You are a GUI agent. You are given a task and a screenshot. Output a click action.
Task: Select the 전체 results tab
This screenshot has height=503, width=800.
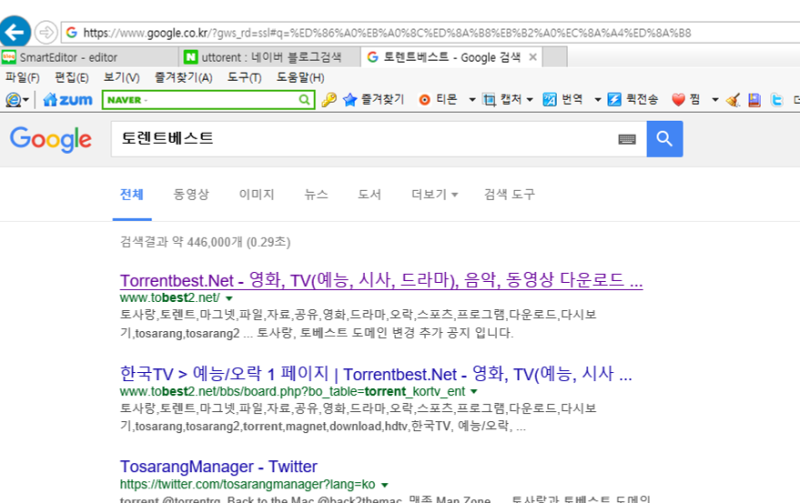click(x=132, y=194)
